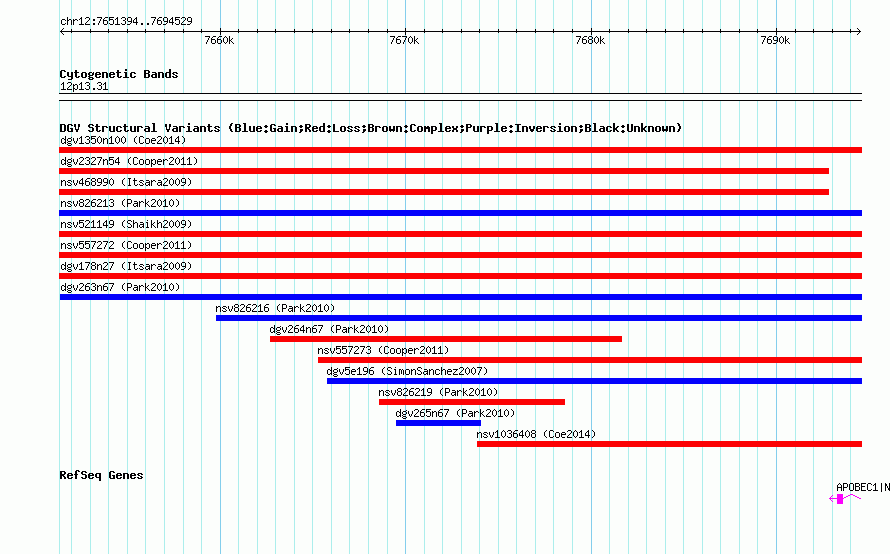Click the dgv178n27 (Itsara2009) label
Image resolution: width=890 pixels, height=554 pixels.
(x=126, y=266)
